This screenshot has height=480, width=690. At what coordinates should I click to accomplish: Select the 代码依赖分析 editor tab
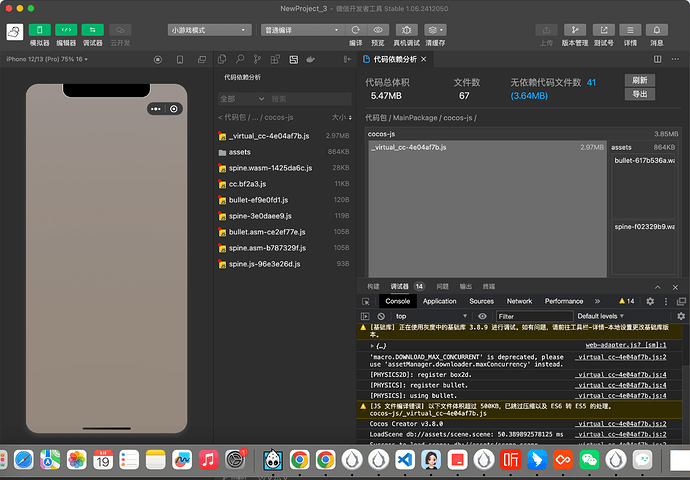point(395,59)
